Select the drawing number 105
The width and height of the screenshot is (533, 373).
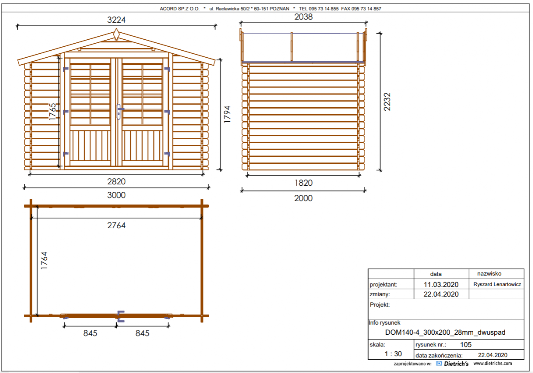pos(466,344)
